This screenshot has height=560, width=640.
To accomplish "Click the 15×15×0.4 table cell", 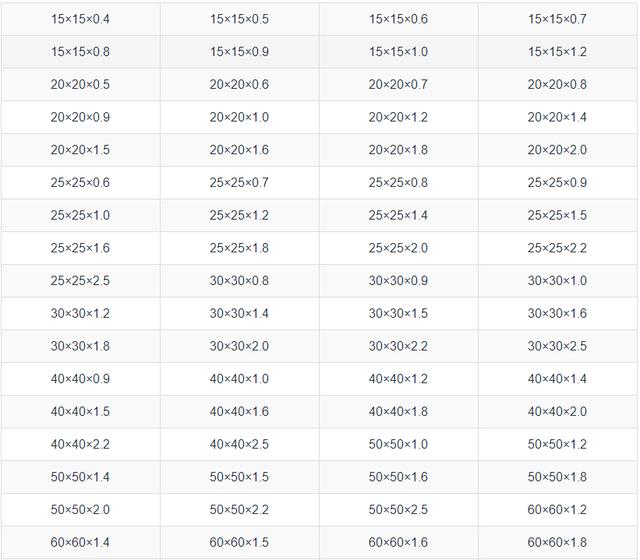I will (x=80, y=19).
